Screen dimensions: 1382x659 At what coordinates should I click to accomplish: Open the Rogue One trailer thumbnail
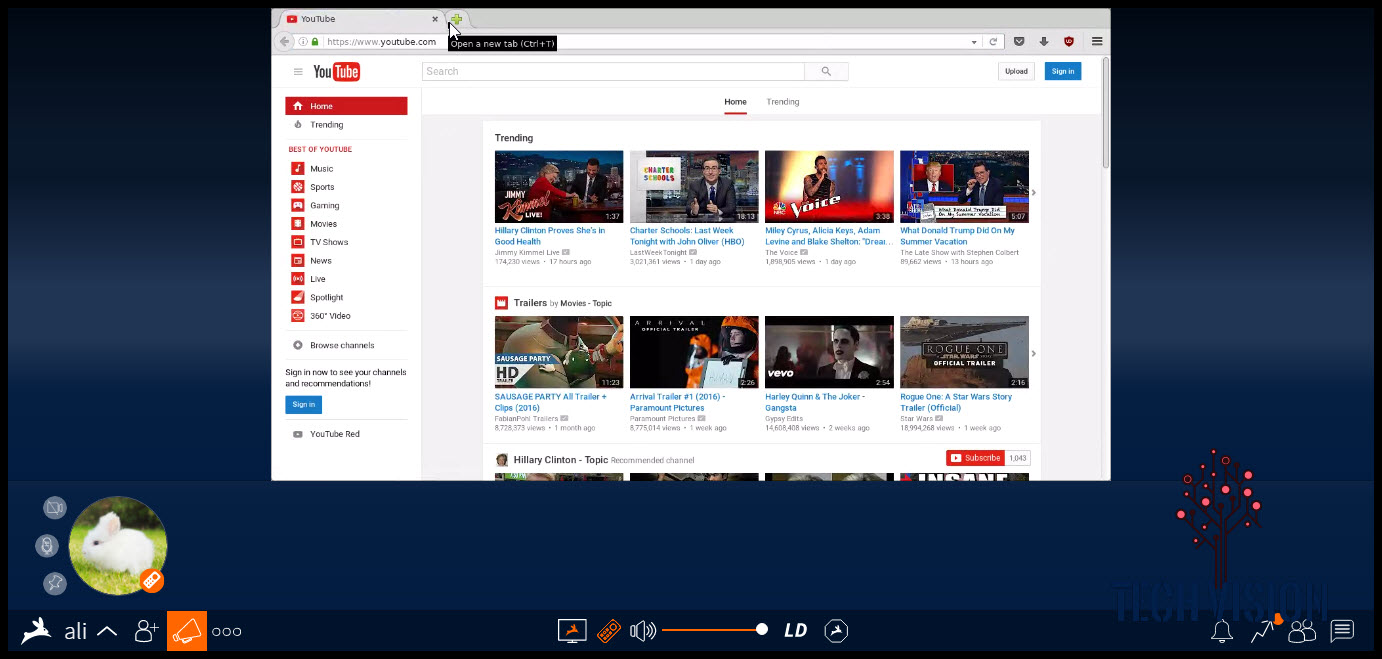964,352
